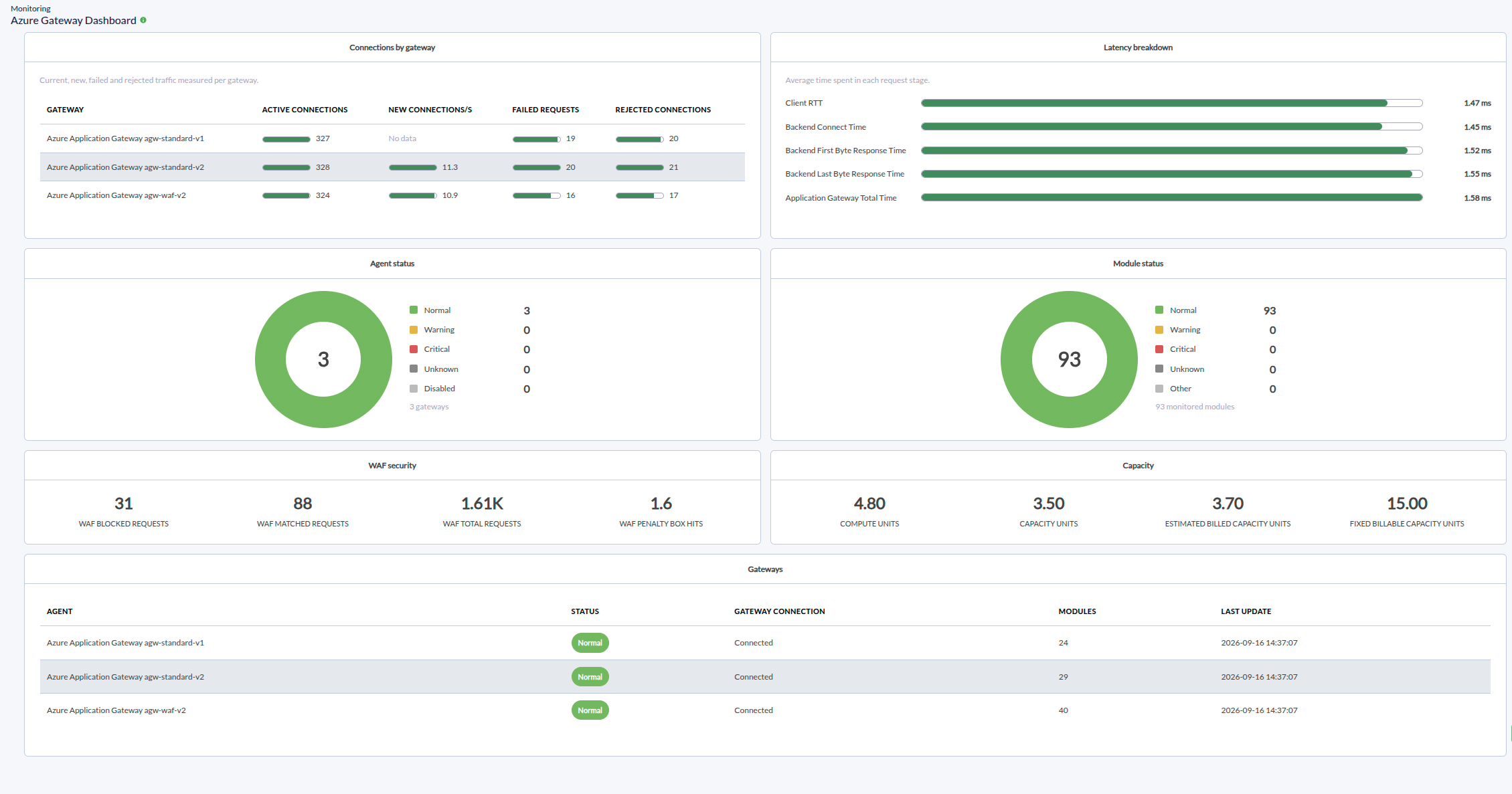Click Normal status badge for agw-standard-v2
The width and height of the screenshot is (1512, 794).
[590, 677]
